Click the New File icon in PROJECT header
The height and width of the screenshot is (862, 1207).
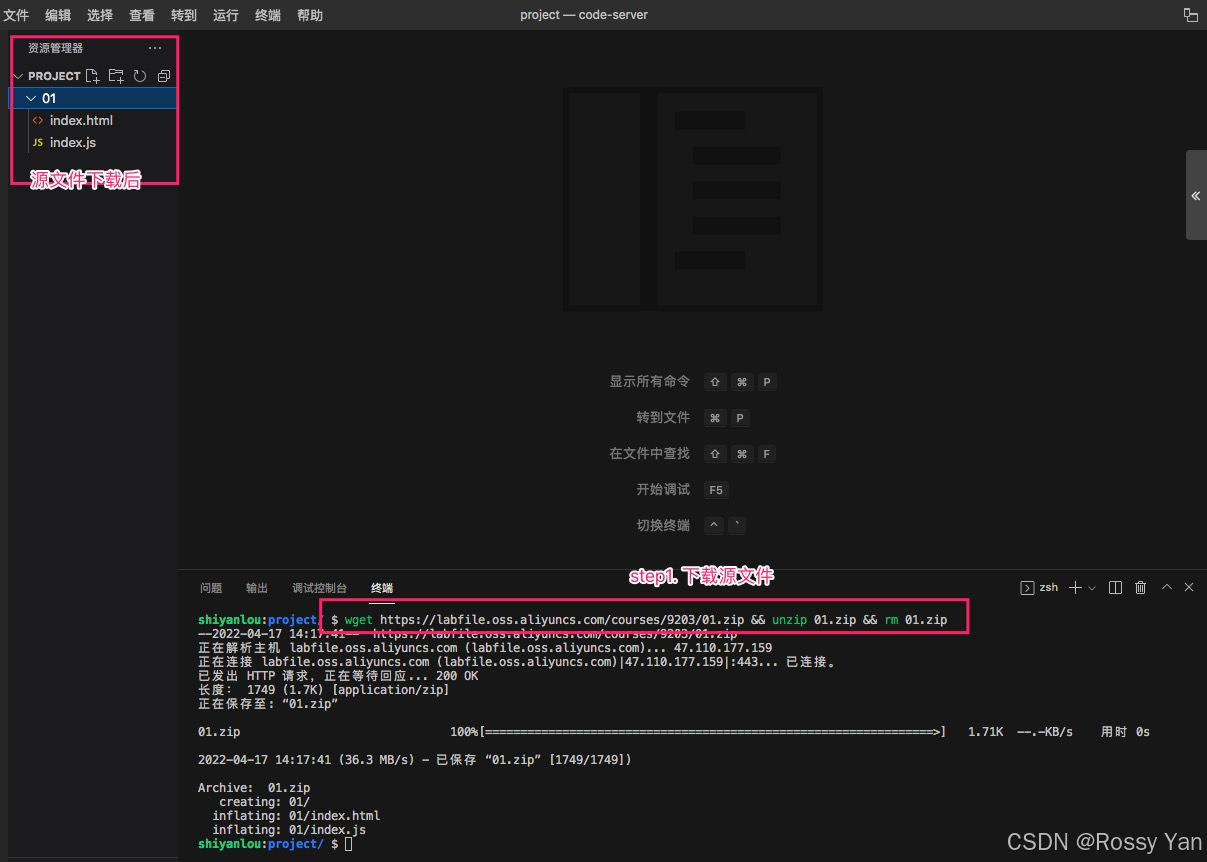(x=93, y=76)
